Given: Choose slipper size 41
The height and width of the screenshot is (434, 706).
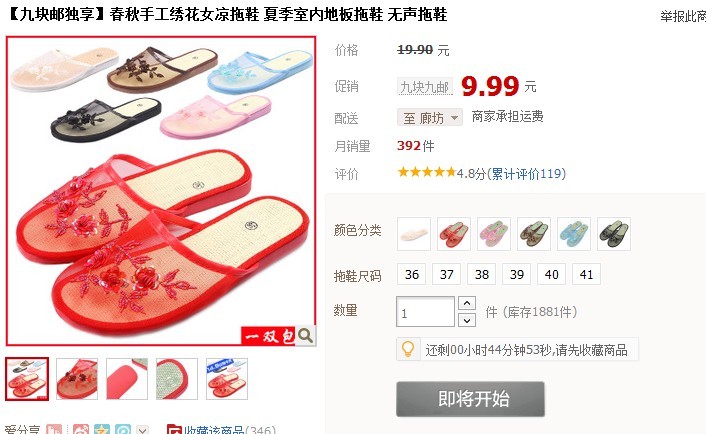Looking at the screenshot, I should [586, 274].
